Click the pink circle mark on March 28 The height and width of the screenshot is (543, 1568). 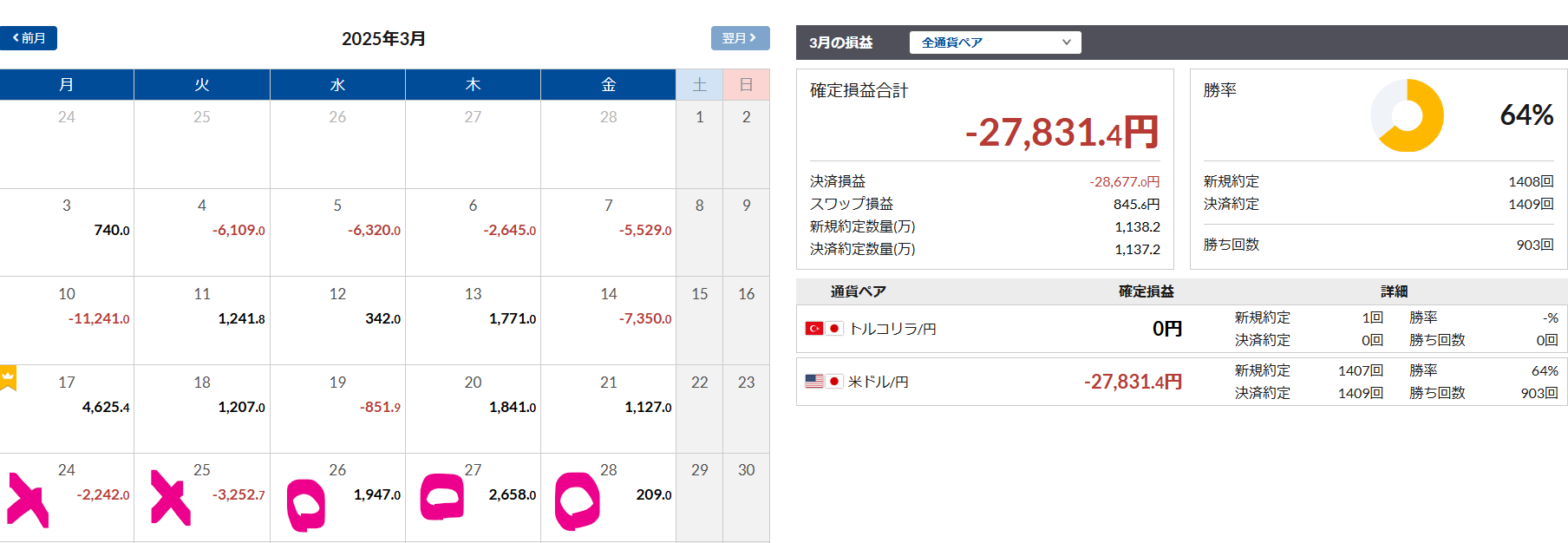577,500
